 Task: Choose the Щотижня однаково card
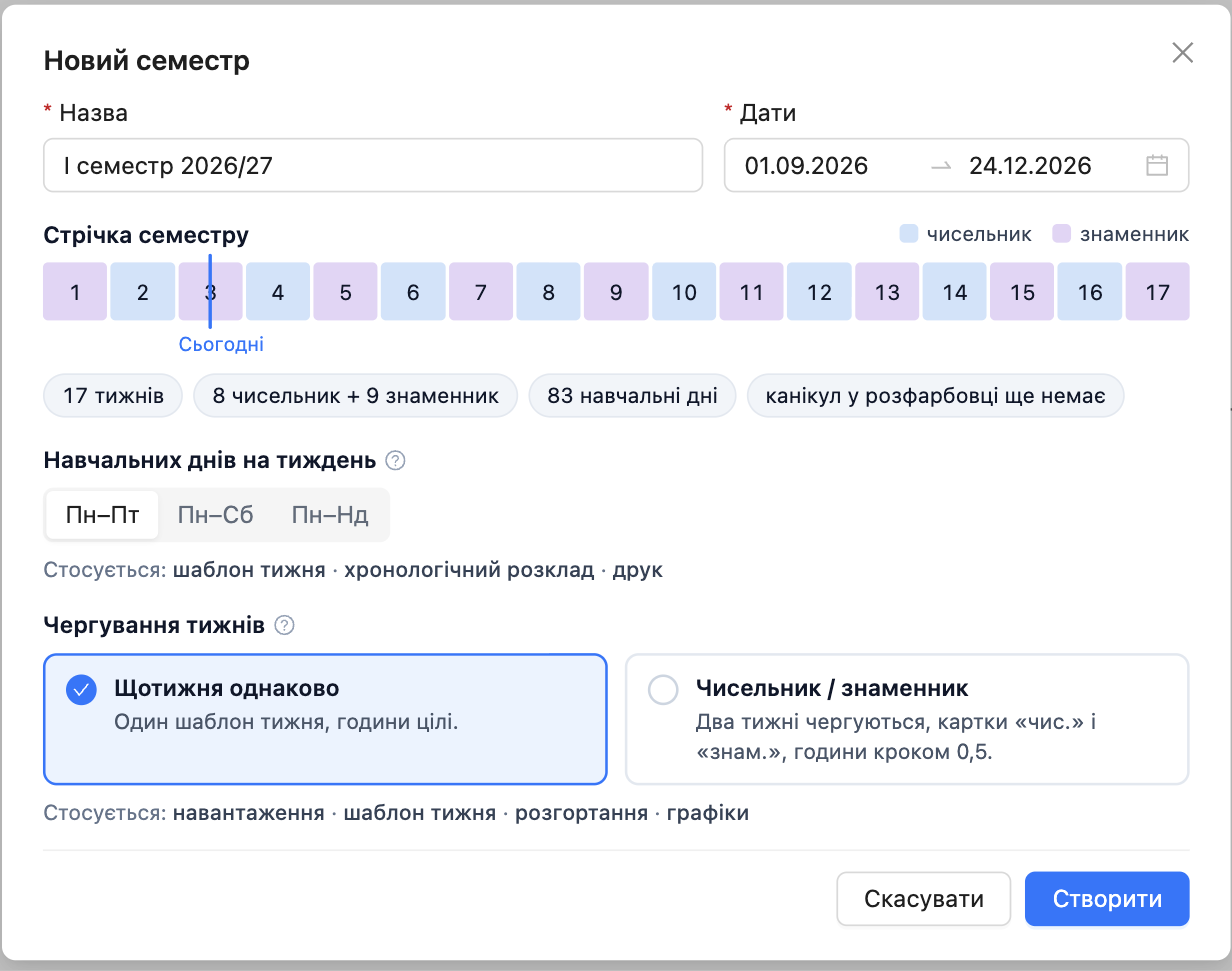coord(325,719)
